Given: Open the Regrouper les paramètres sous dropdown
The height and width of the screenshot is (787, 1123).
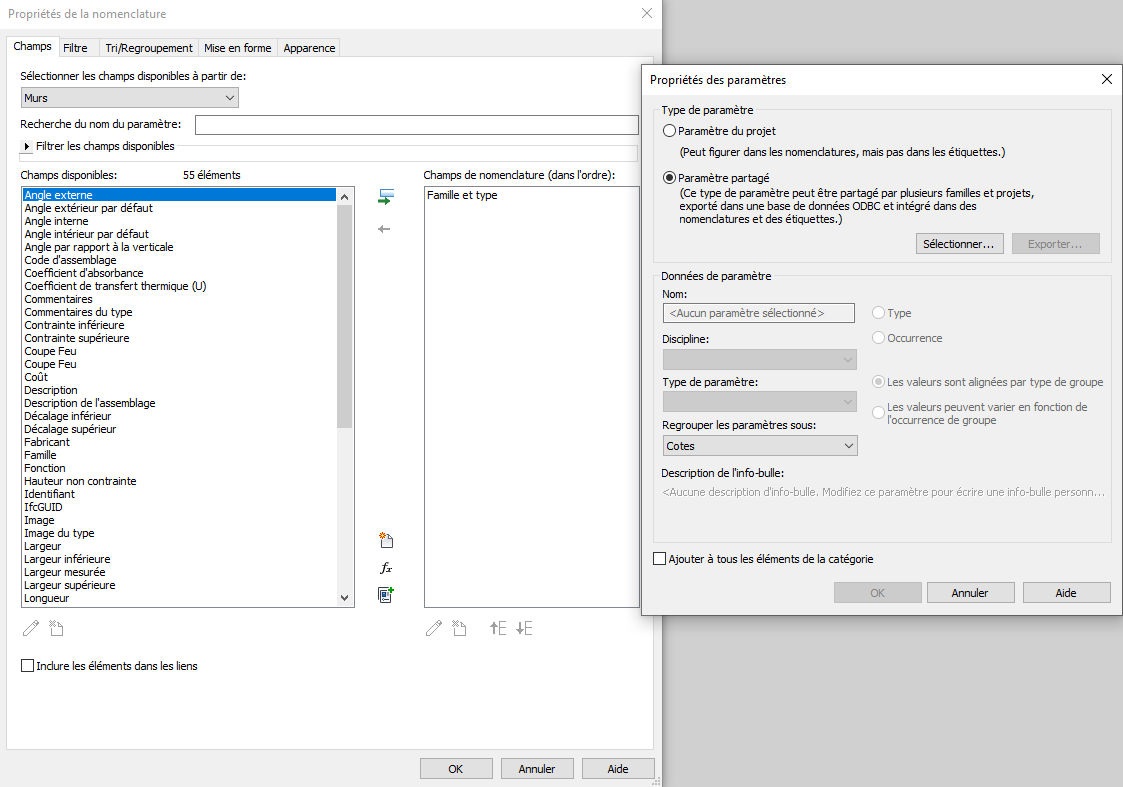Looking at the screenshot, I should [x=759, y=446].
